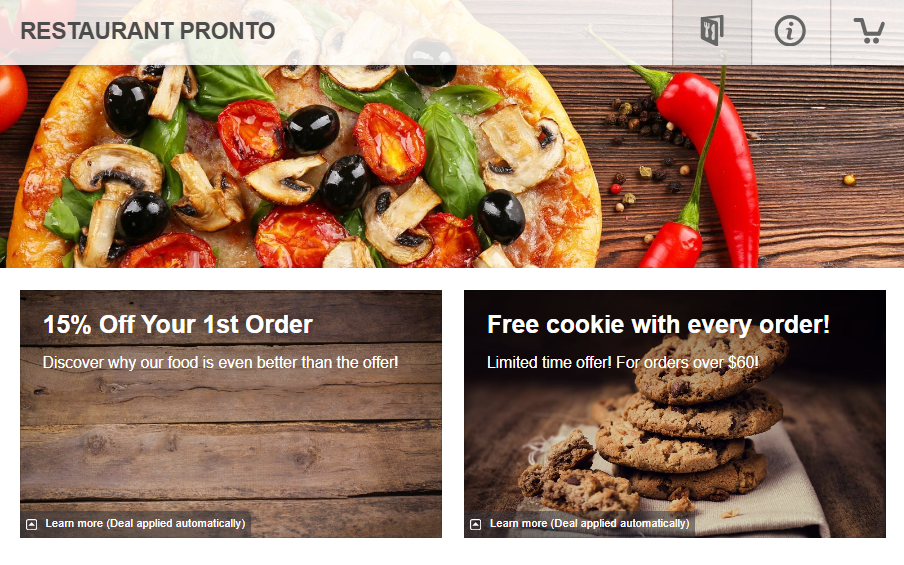
Task: Open the restaurant menu book icon
Action: 712,31
